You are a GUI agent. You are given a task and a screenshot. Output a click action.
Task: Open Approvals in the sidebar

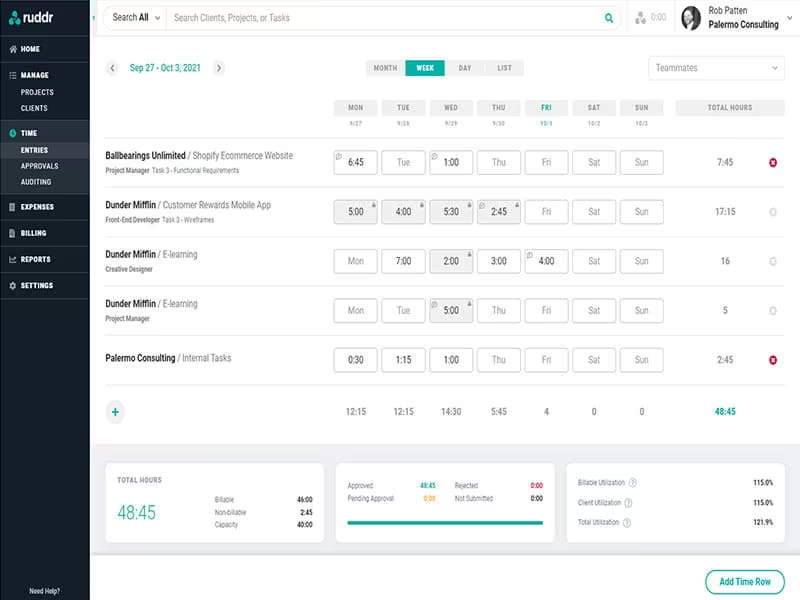point(39,166)
